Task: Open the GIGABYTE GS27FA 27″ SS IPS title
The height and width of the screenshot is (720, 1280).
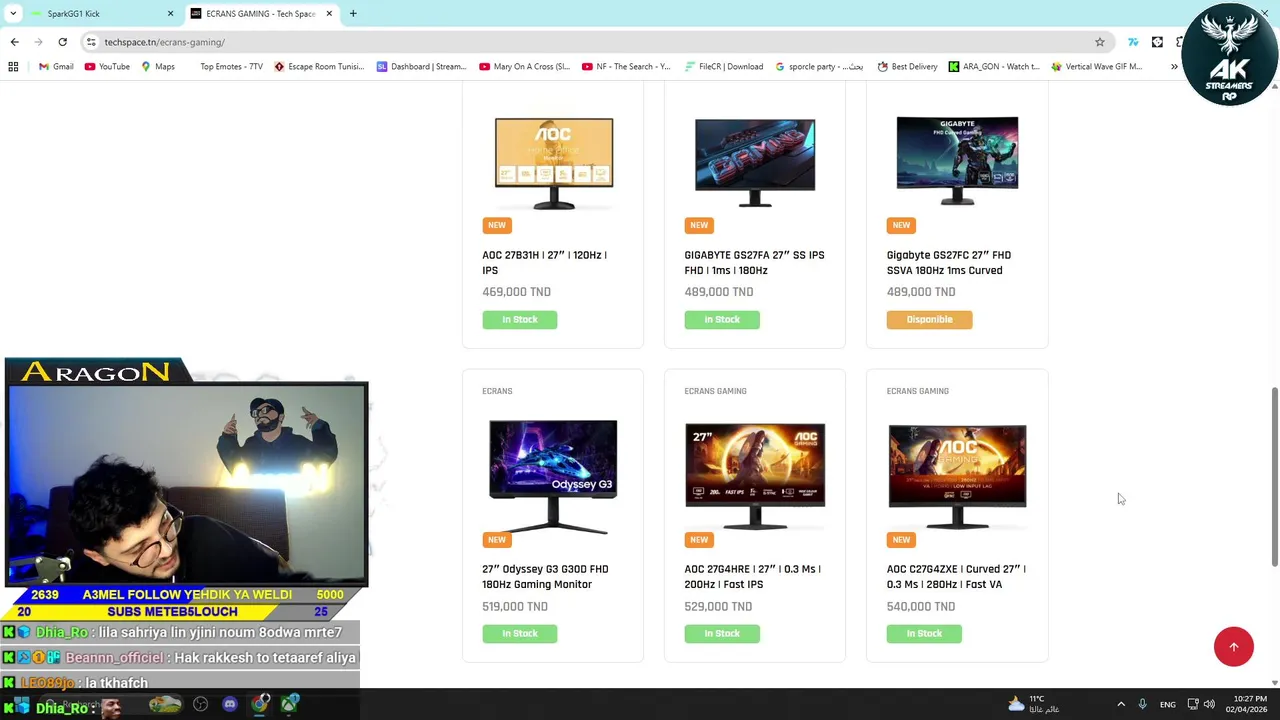Action: pyautogui.click(x=754, y=263)
